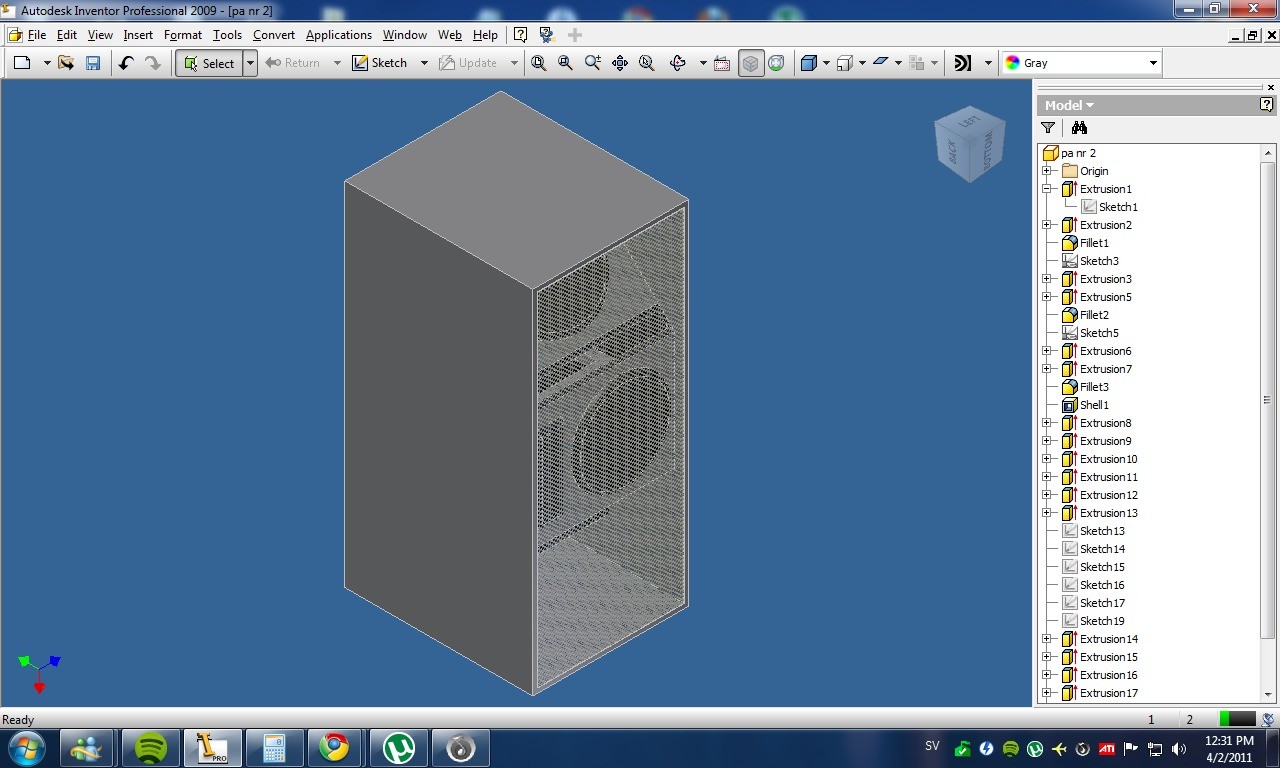Image resolution: width=1280 pixels, height=768 pixels.
Task: Expand the Extrusion2 tree node
Action: click(x=1047, y=225)
